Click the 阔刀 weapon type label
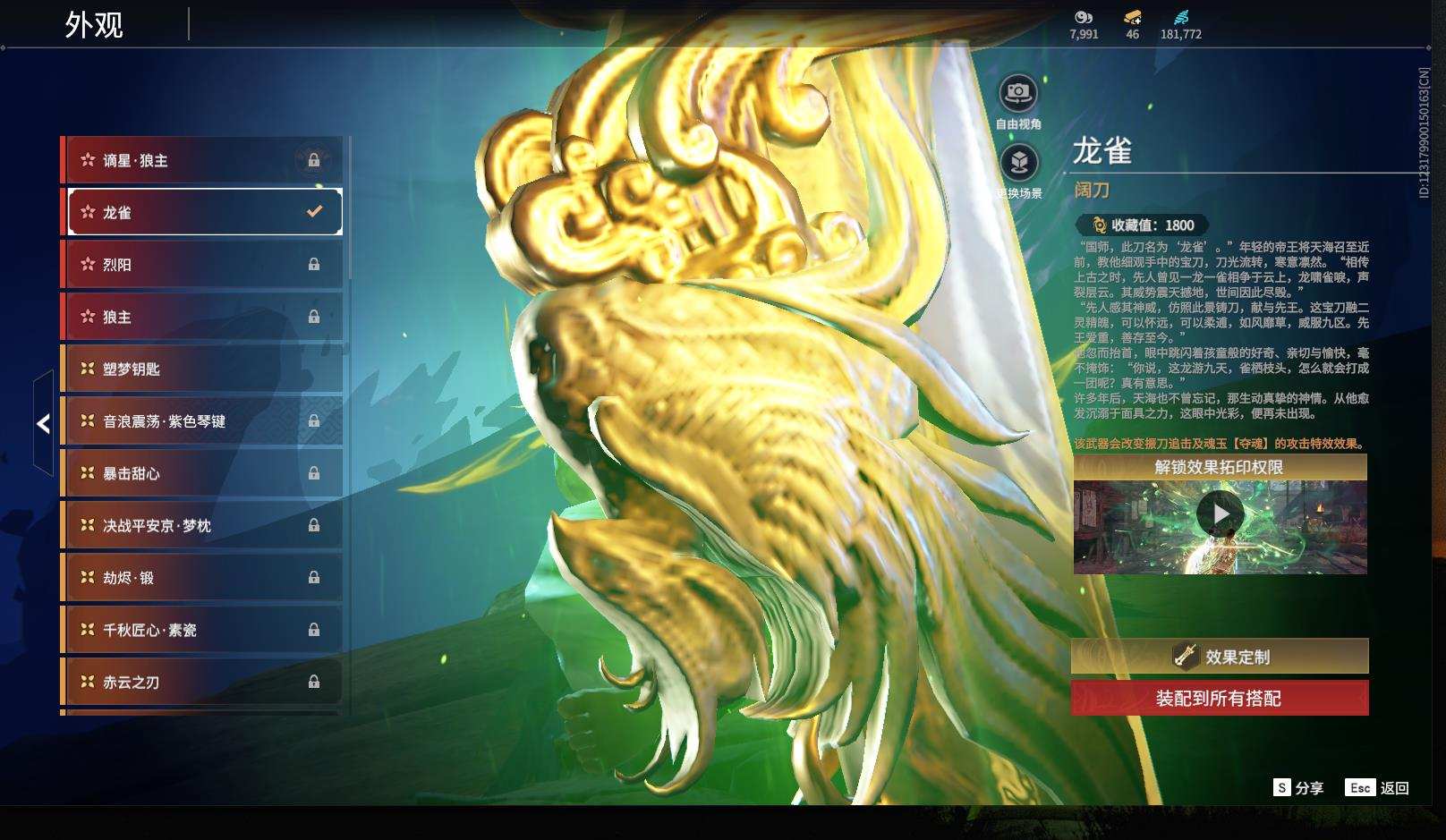Screen dimensions: 1446x840 pyautogui.click(x=1092, y=190)
